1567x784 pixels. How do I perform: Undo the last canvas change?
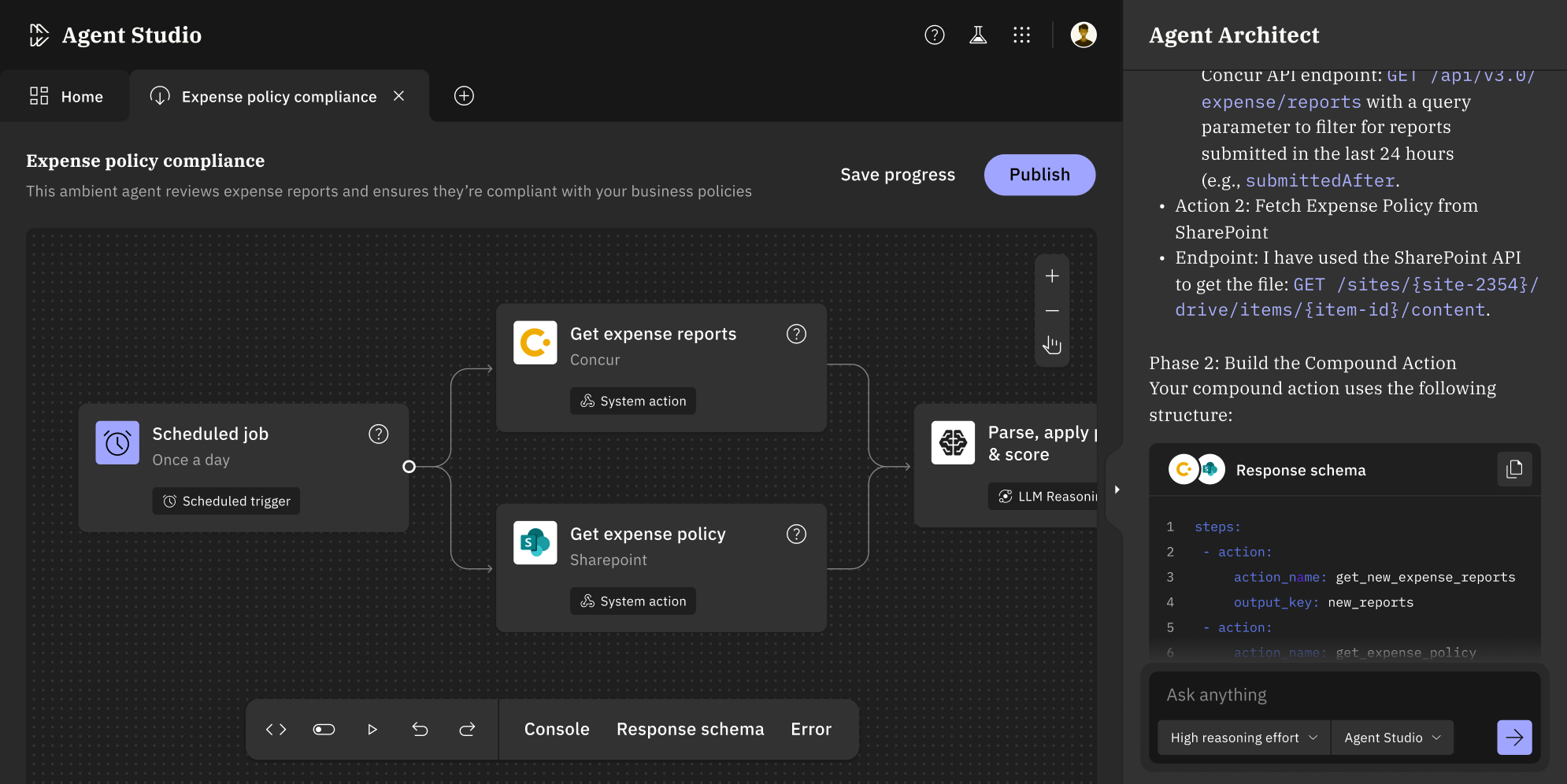(420, 730)
